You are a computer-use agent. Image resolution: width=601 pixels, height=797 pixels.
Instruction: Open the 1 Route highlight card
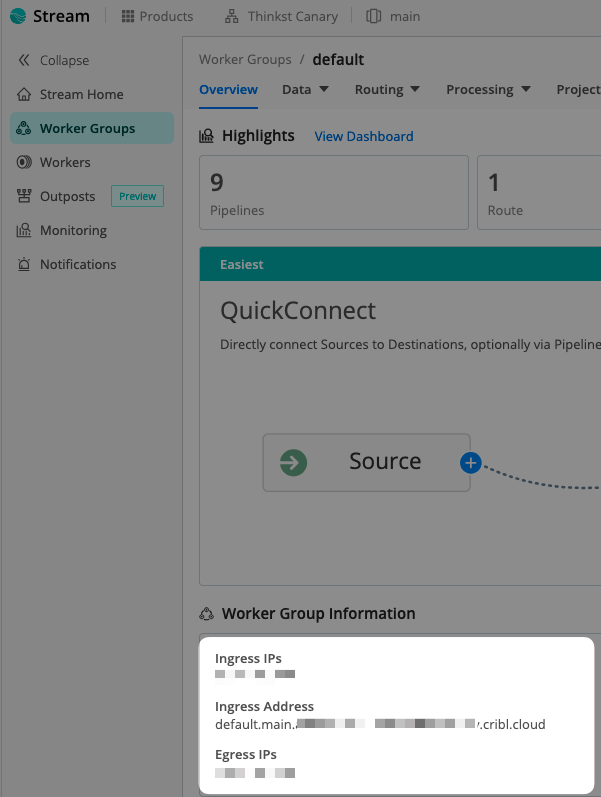tap(540, 192)
